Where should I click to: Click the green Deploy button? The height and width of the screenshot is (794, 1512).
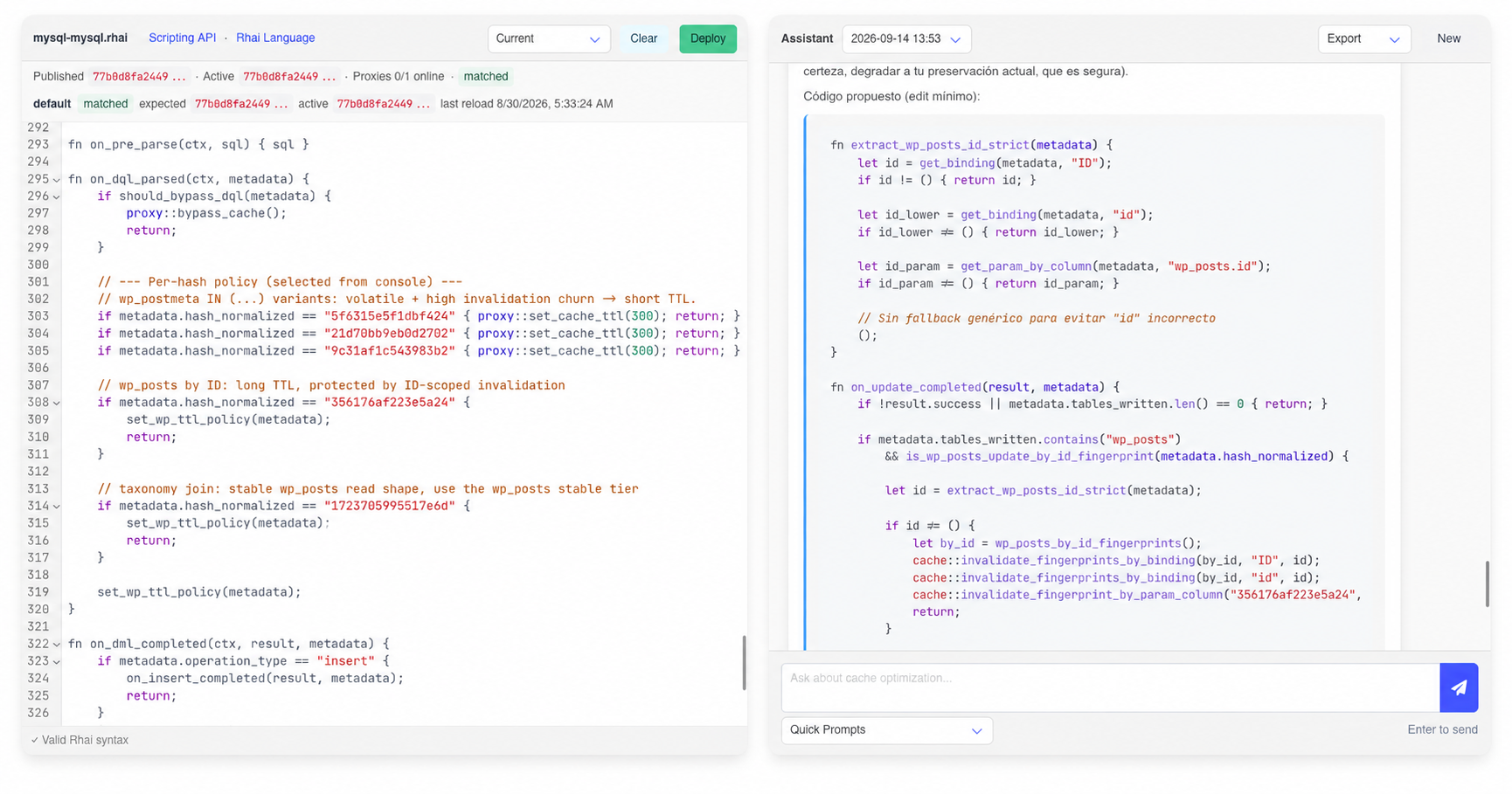[x=707, y=38]
